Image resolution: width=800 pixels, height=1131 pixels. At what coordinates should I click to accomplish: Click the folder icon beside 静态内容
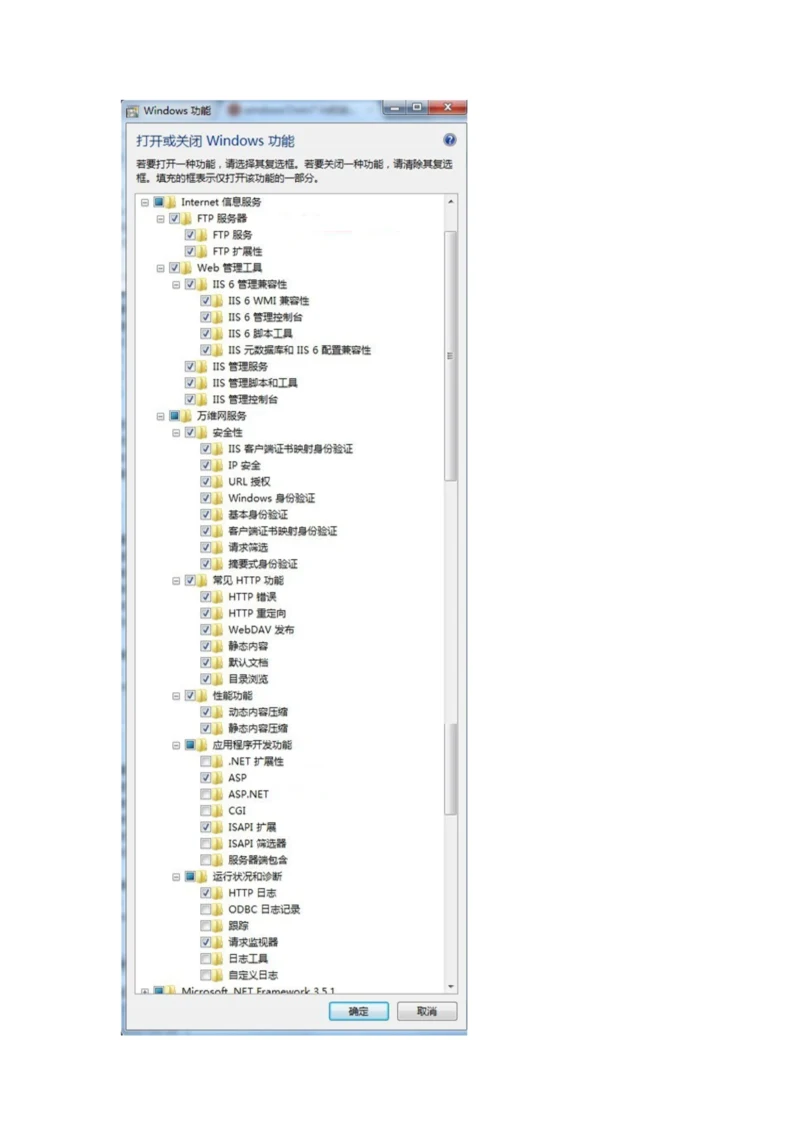pyautogui.click(x=218, y=646)
